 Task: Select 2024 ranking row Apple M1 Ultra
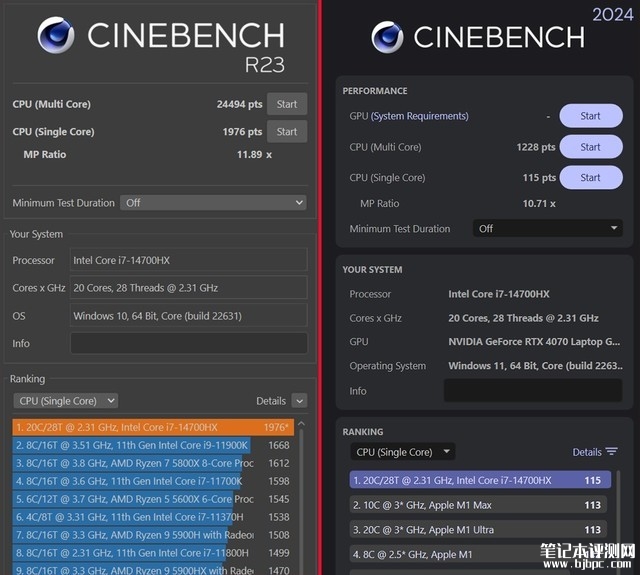point(478,530)
